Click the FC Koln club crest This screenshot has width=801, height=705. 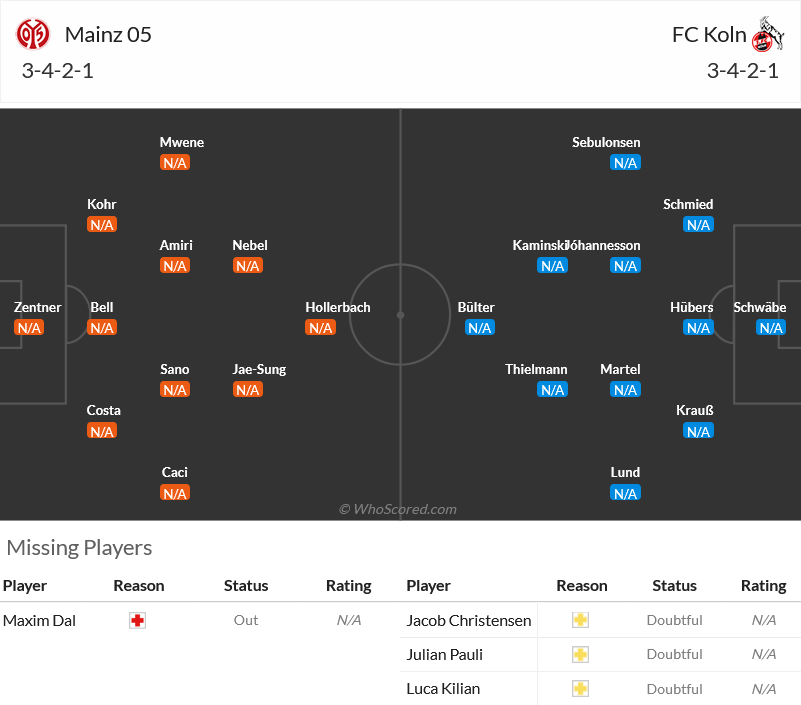point(768,35)
